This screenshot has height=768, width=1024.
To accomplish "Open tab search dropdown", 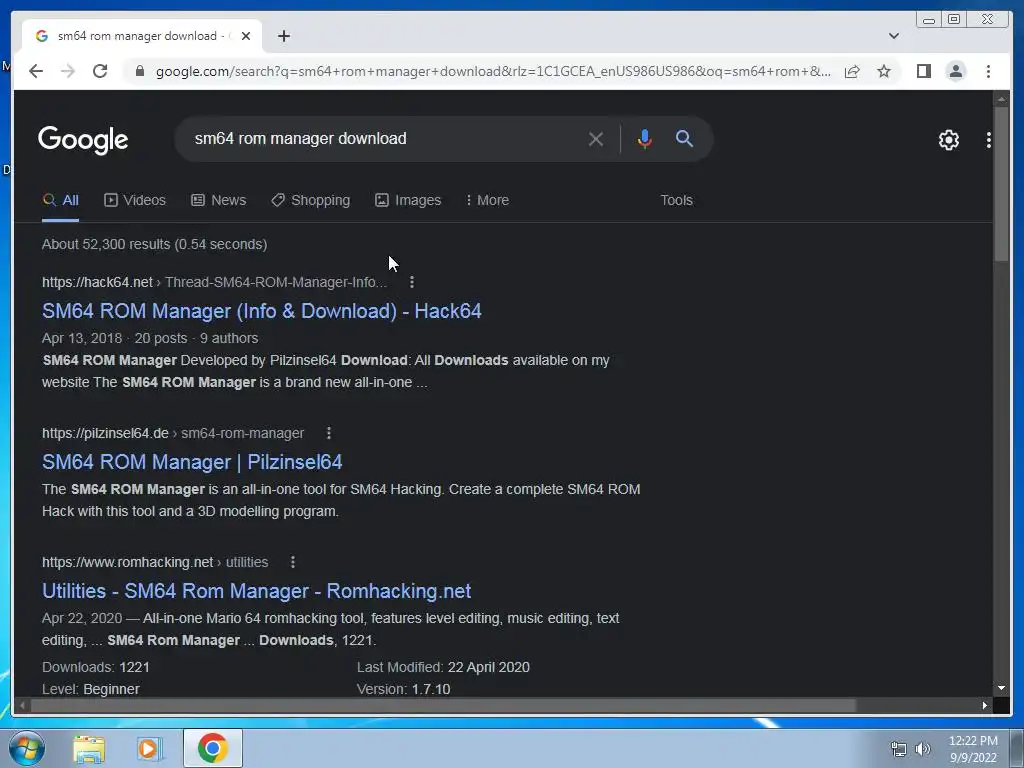I will point(893,36).
